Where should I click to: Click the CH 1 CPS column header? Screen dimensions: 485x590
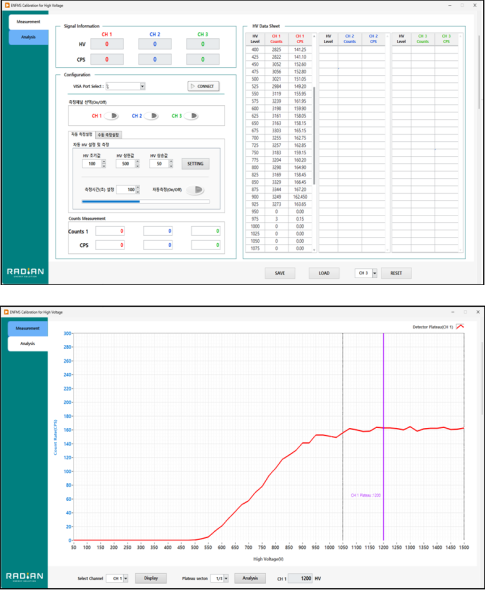[x=300, y=39]
